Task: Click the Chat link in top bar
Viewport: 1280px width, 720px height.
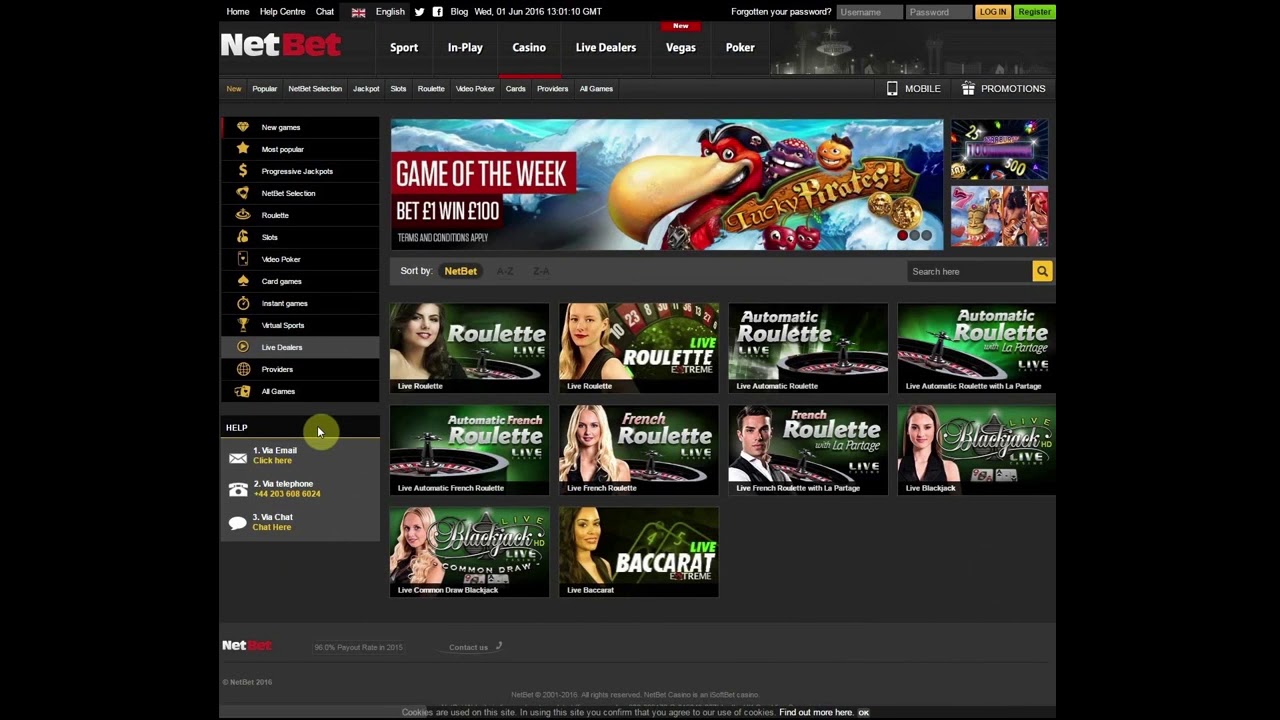Action: (x=325, y=12)
